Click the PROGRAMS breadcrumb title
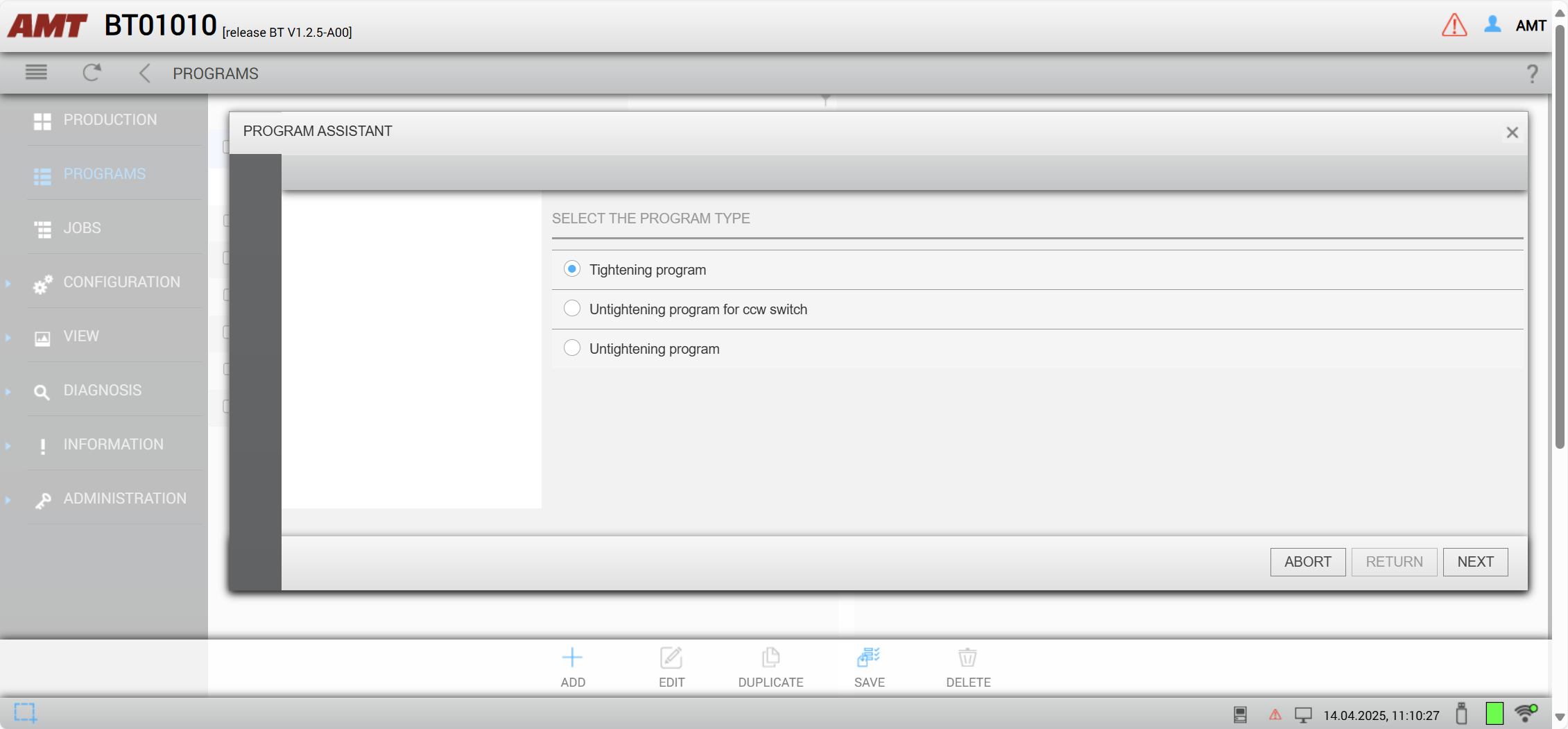 click(x=216, y=74)
